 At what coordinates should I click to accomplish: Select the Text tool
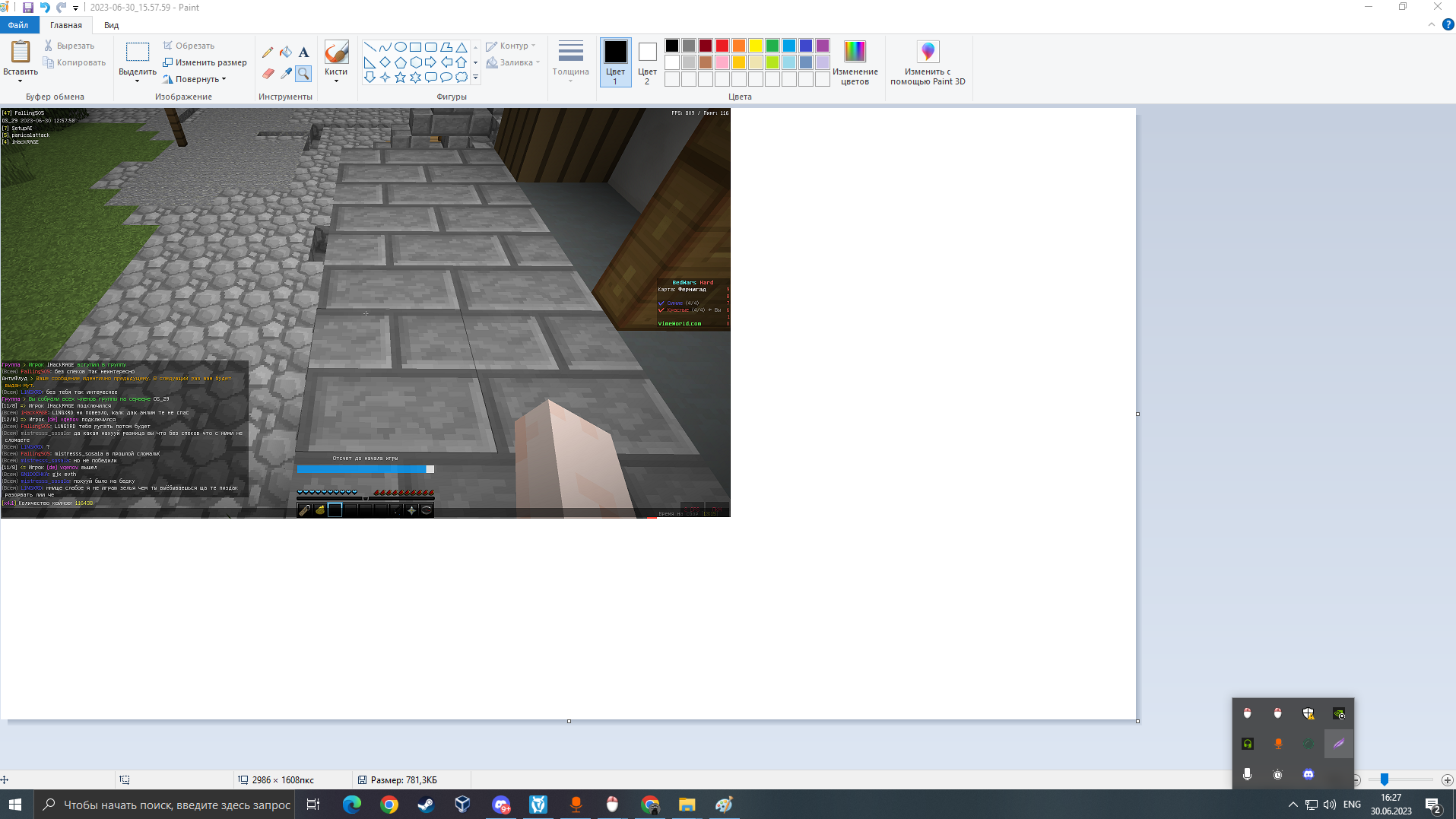303,52
